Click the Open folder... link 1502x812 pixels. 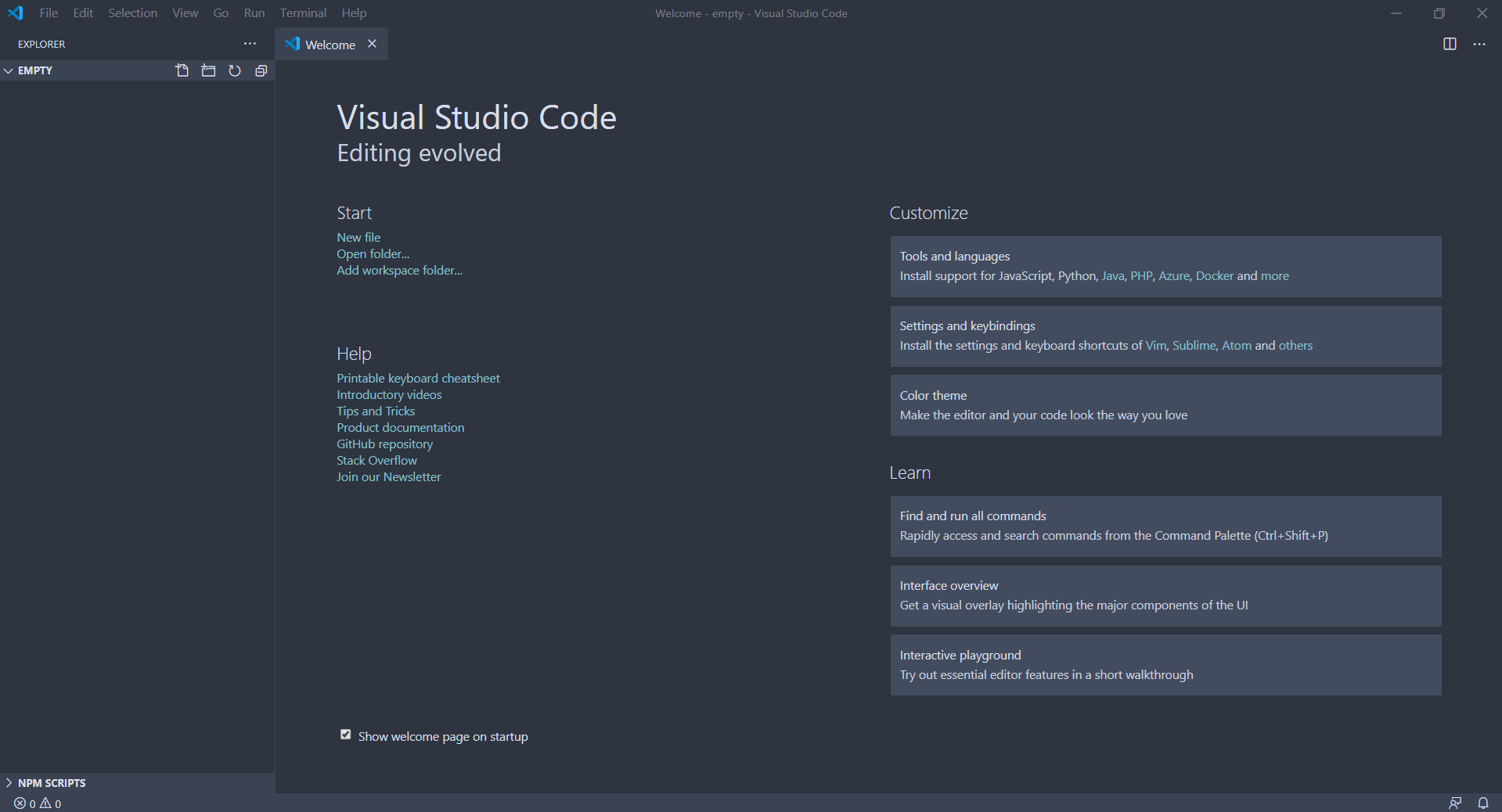(373, 253)
